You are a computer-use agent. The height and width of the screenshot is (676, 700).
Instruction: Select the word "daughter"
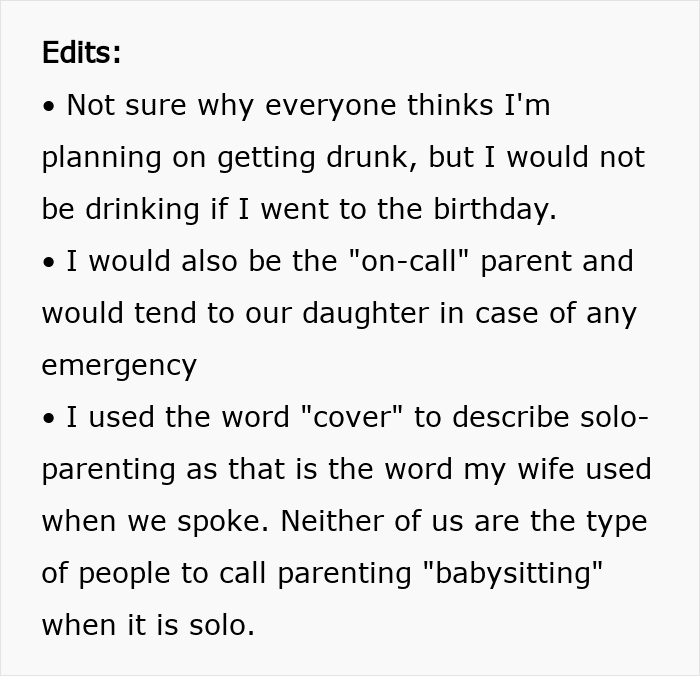tap(366, 313)
